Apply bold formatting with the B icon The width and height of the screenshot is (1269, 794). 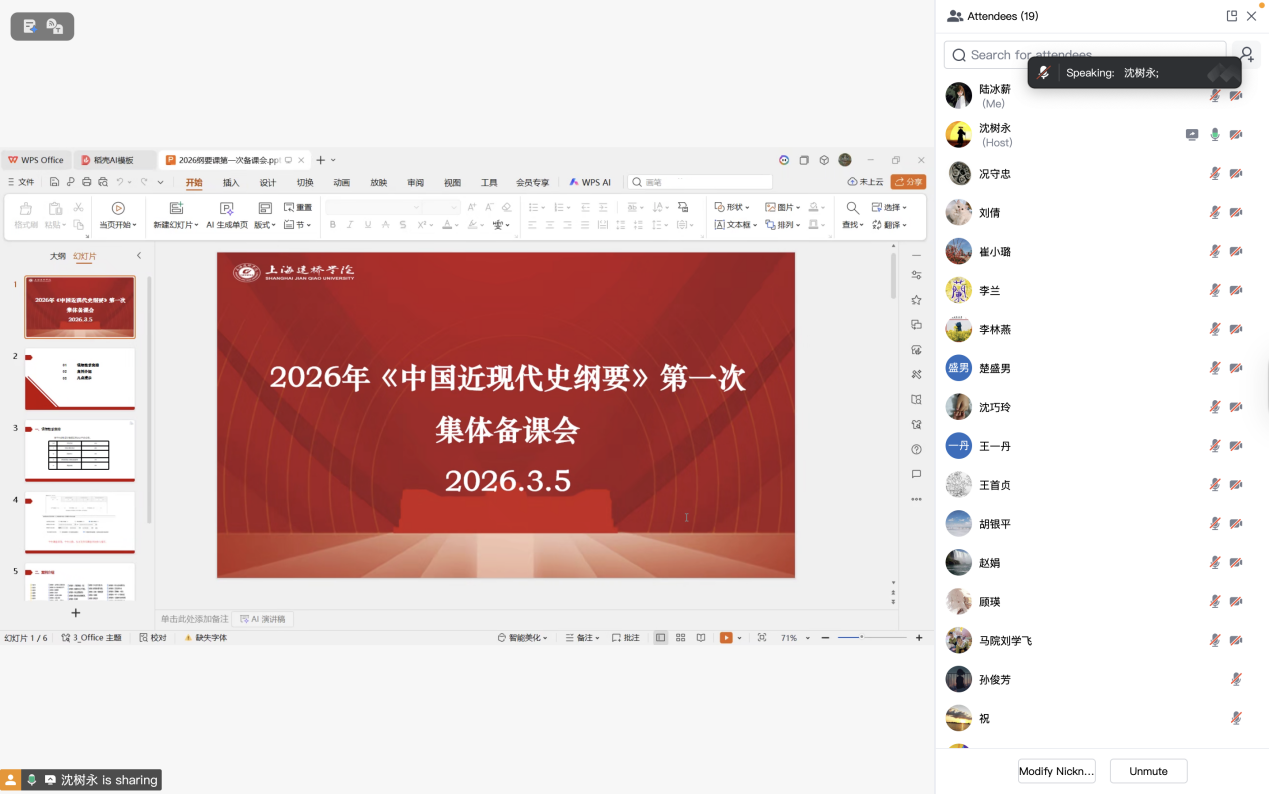(x=333, y=225)
